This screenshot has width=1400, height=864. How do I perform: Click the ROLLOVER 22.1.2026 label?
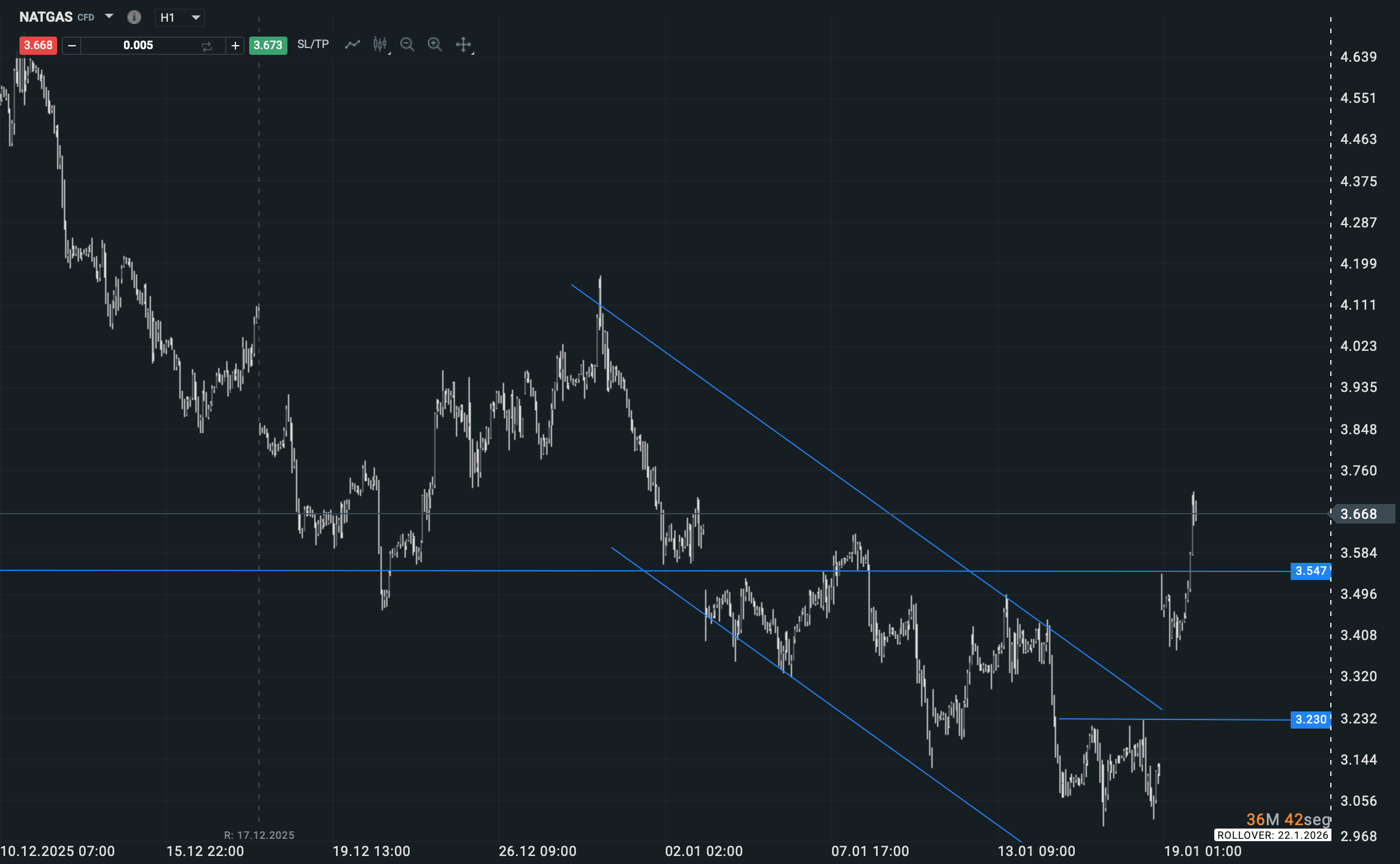click(1273, 835)
